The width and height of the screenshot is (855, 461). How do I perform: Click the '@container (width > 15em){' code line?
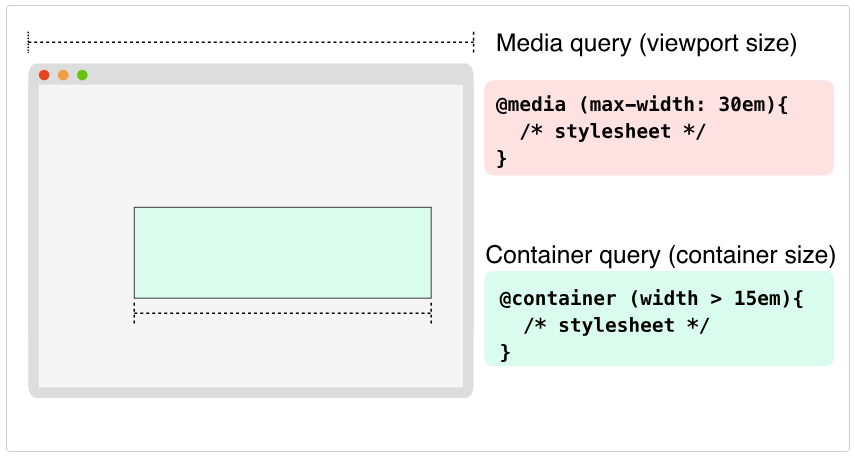(651, 298)
